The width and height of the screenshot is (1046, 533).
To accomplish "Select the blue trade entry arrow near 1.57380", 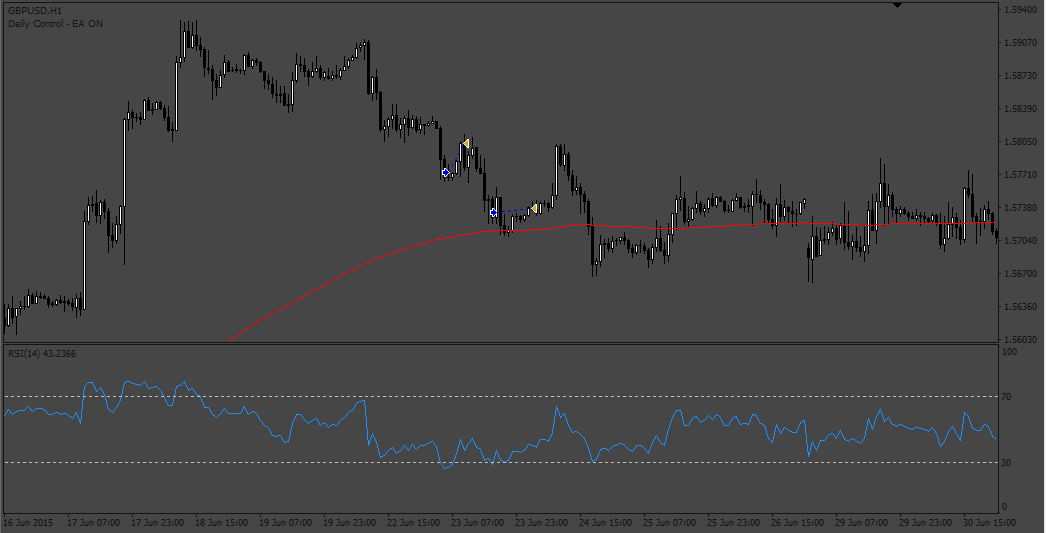I will tap(494, 213).
